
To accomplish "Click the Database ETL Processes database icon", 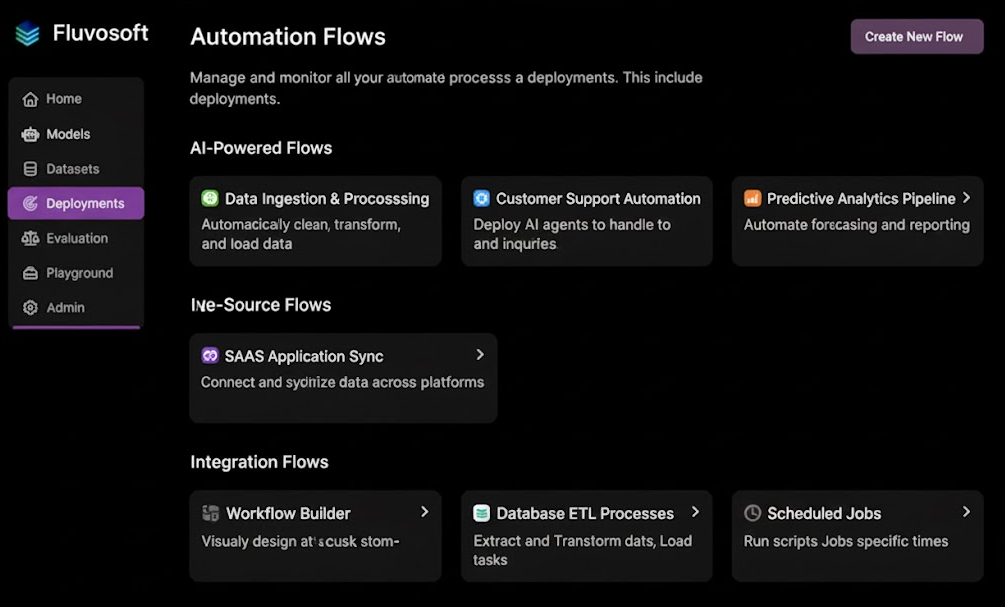I will click(481, 513).
